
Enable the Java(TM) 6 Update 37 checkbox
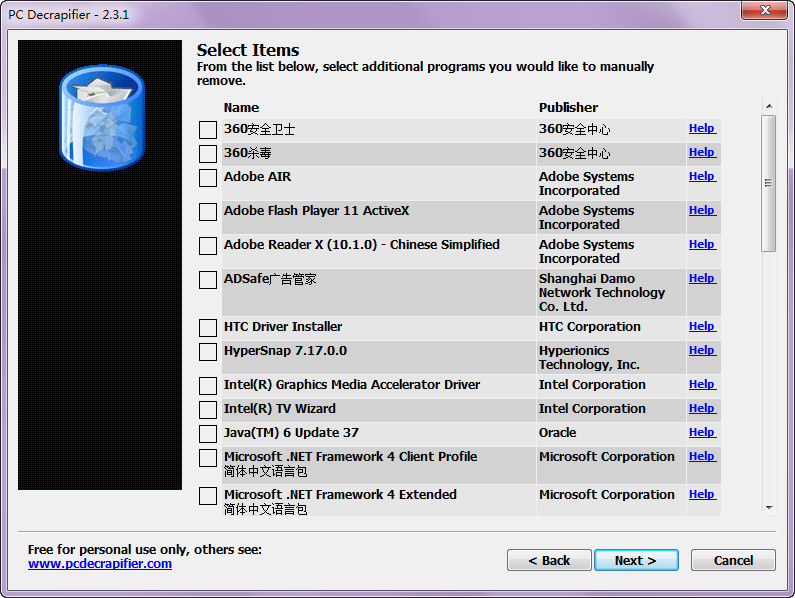click(x=208, y=434)
